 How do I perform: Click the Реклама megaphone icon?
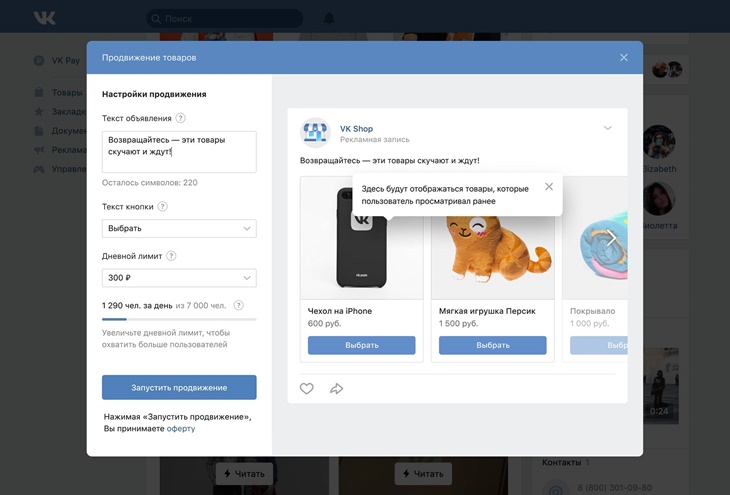pyautogui.click(x=39, y=150)
